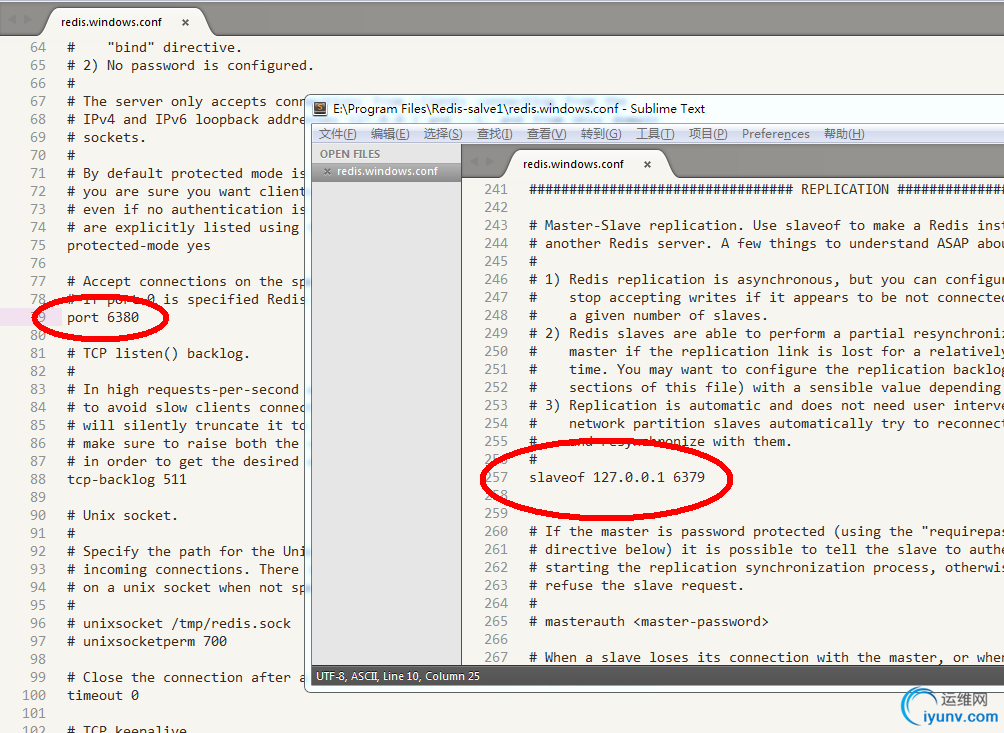The image size is (1004, 733).
Task: Select redis.windows.conf in OPEN FILES sidebar
Action: click(387, 172)
